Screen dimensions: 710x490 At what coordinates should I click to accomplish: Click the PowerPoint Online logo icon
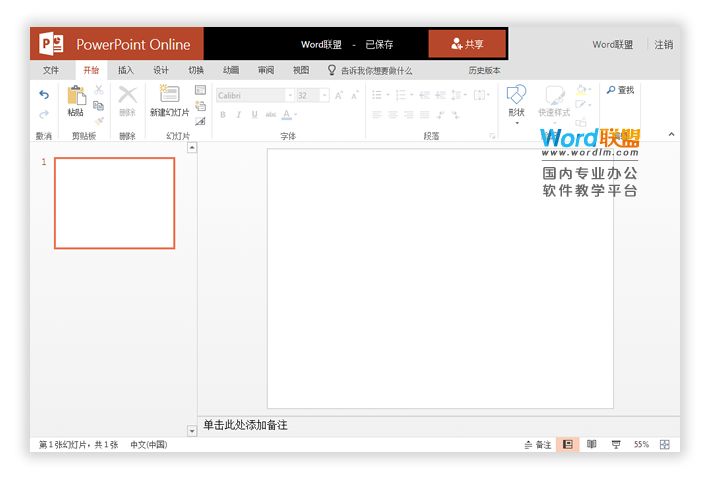[x=52, y=44]
